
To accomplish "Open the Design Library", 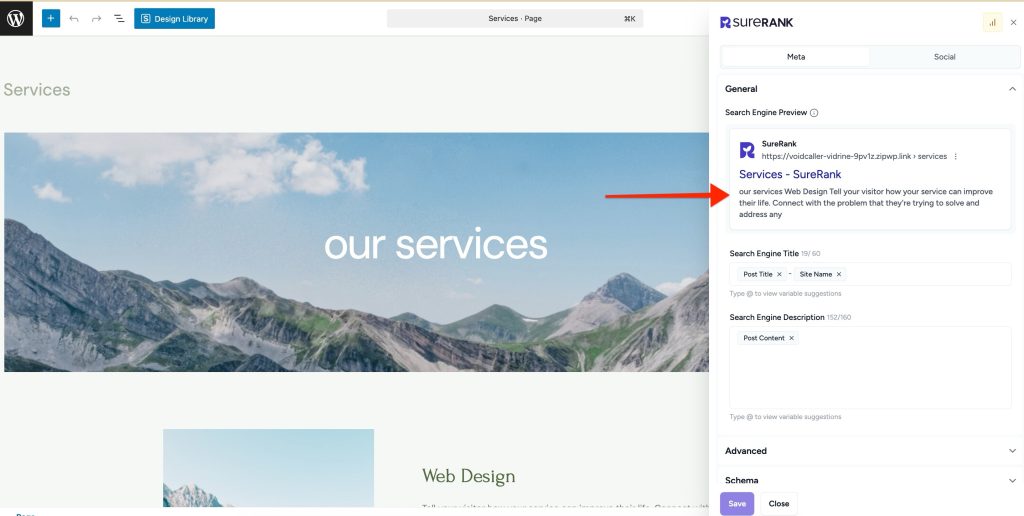I will click(174, 18).
